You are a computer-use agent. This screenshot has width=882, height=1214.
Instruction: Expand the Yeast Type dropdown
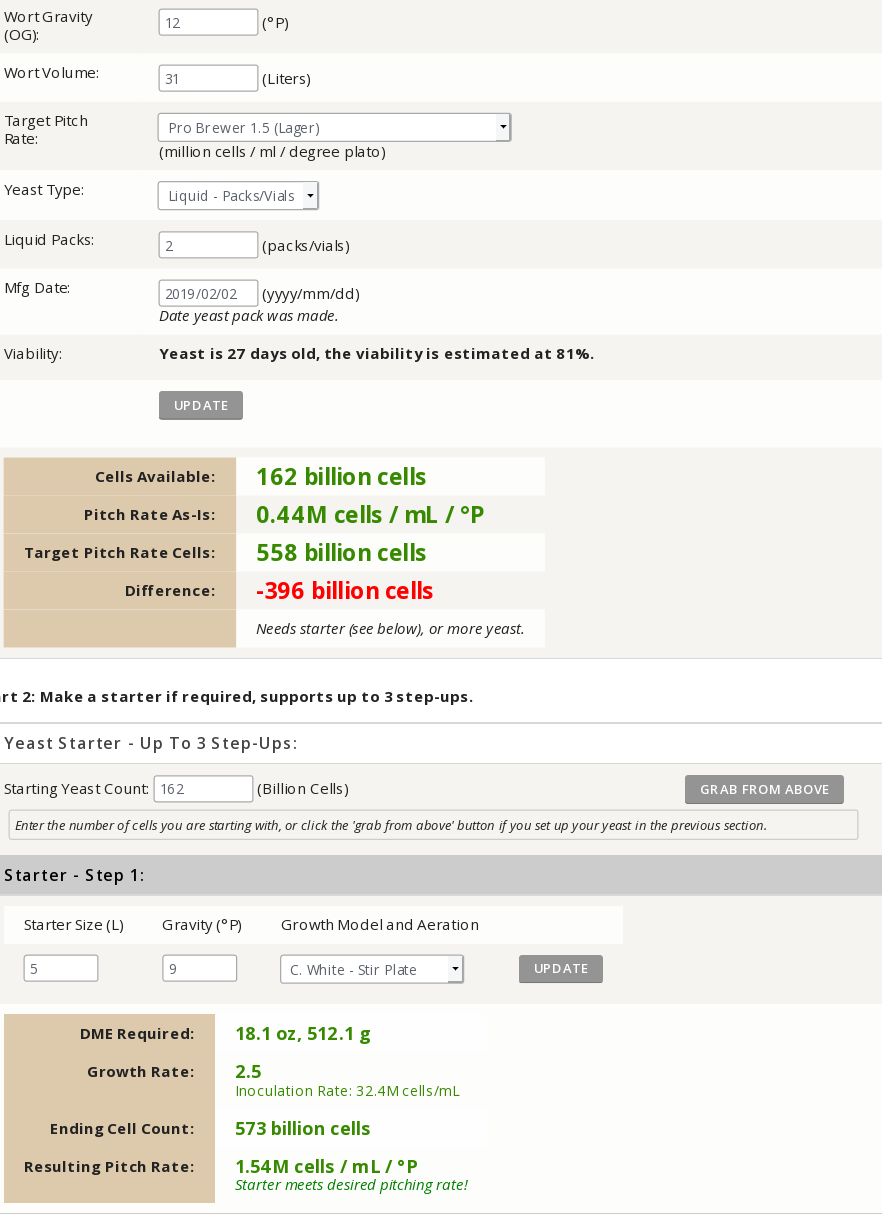click(x=238, y=196)
